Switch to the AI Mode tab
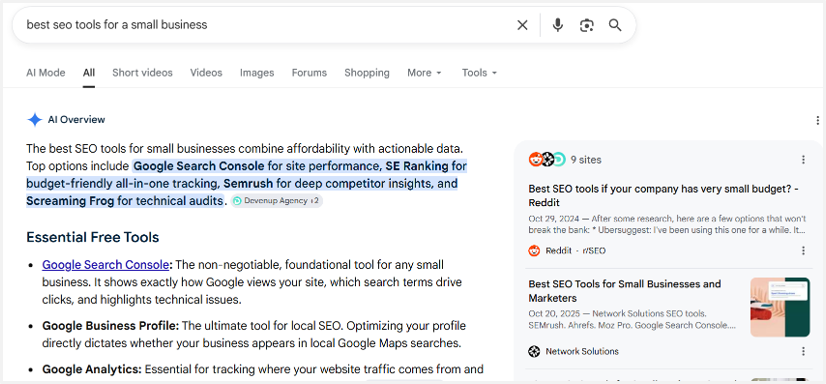826x384 pixels. pyautogui.click(x=46, y=73)
